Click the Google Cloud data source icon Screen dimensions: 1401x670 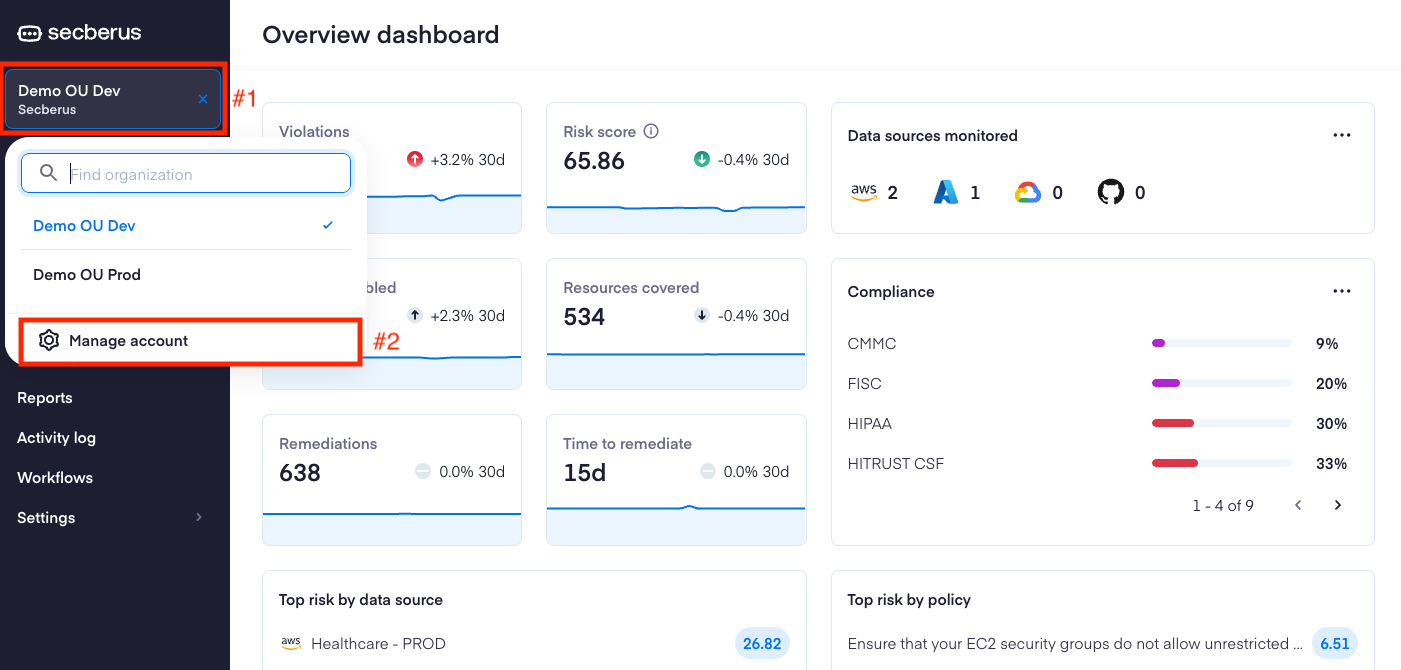[1028, 192]
